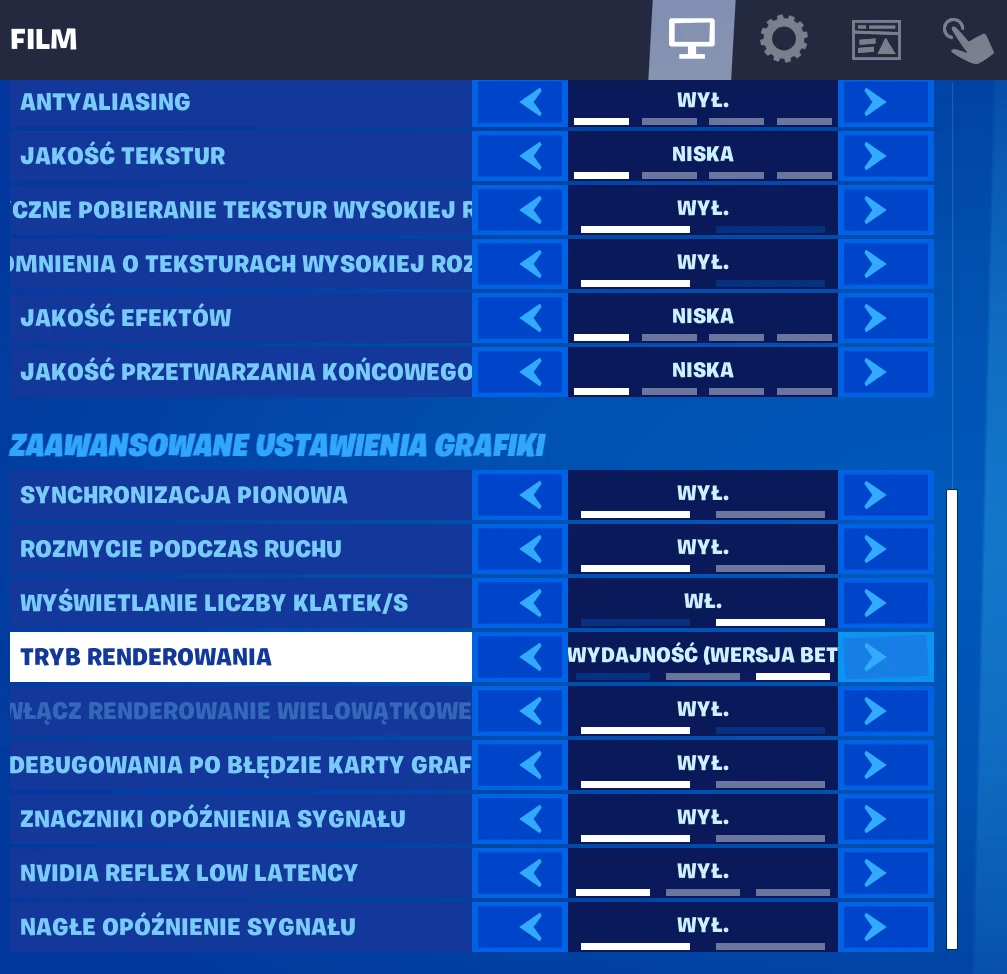The height and width of the screenshot is (974, 1007).
Task: Cycle Tryb Renderowania to previous option
Action: pyautogui.click(x=520, y=657)
